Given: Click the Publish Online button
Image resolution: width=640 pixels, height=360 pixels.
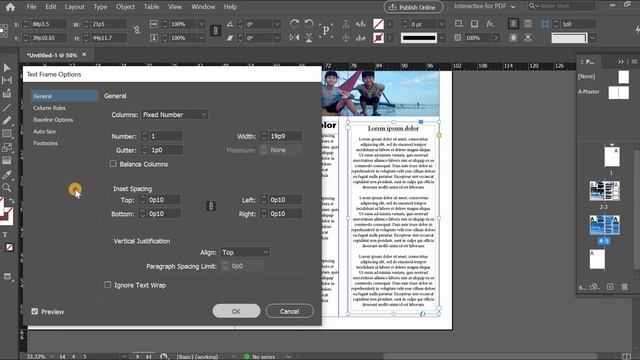Looking at the screenshot, I should (413, 7).
